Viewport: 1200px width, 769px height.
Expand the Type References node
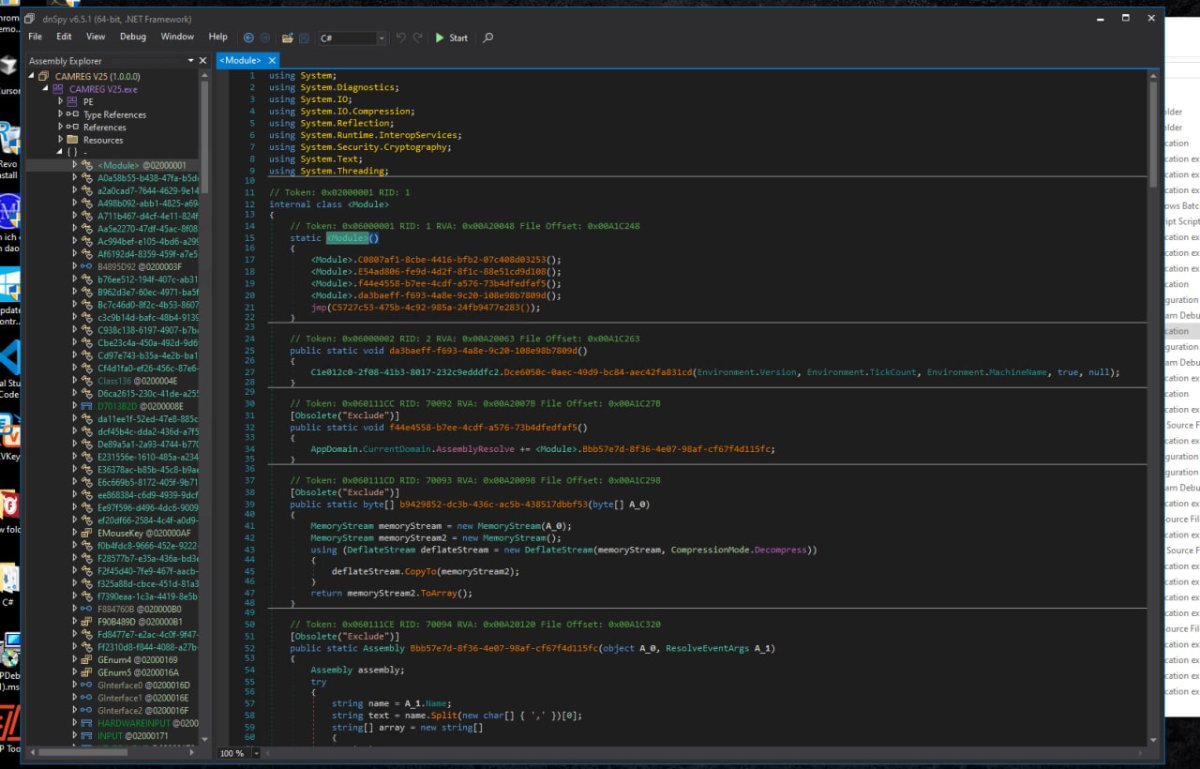[61, 114]
